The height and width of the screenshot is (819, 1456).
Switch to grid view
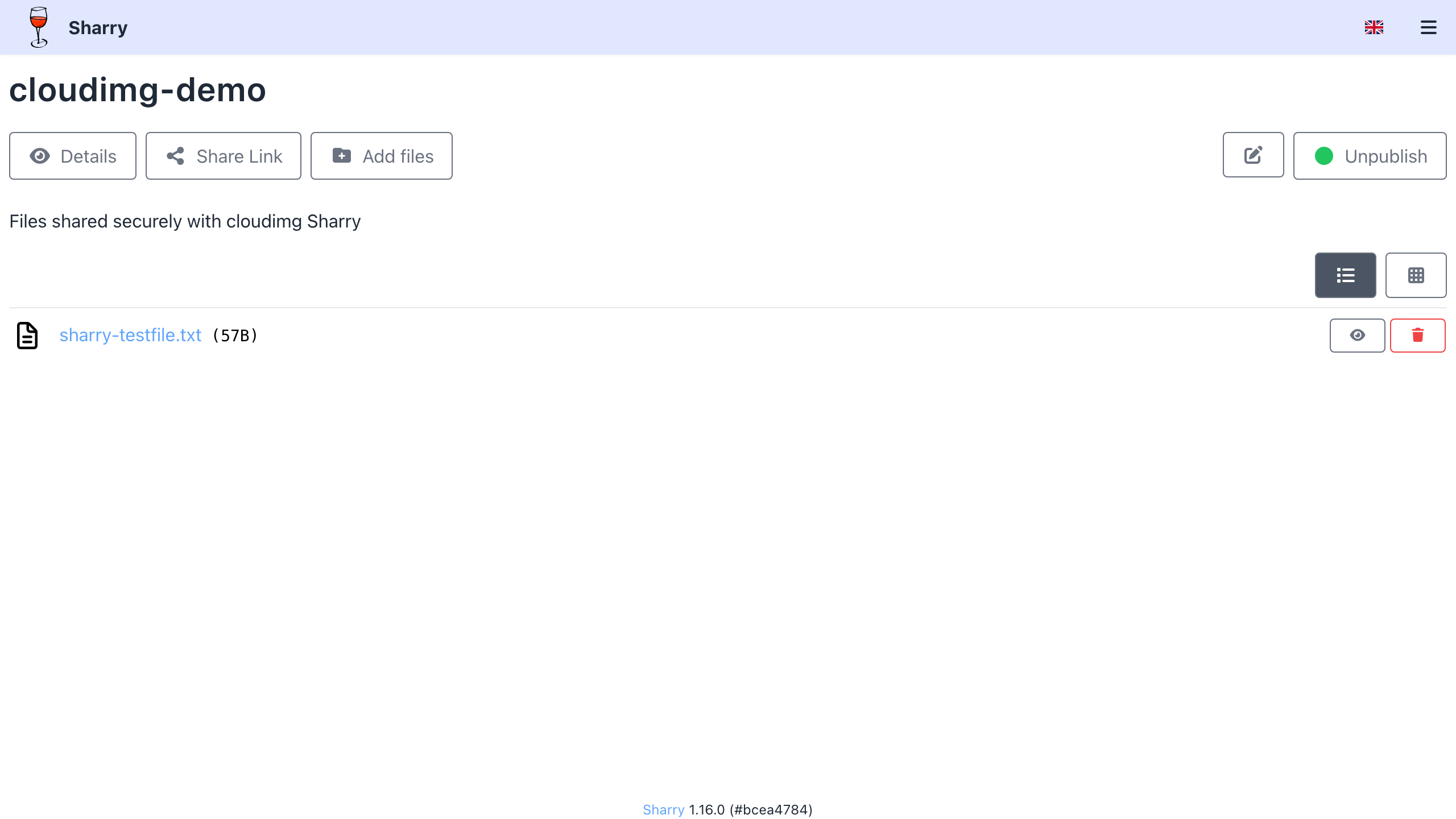point(1416,275)
